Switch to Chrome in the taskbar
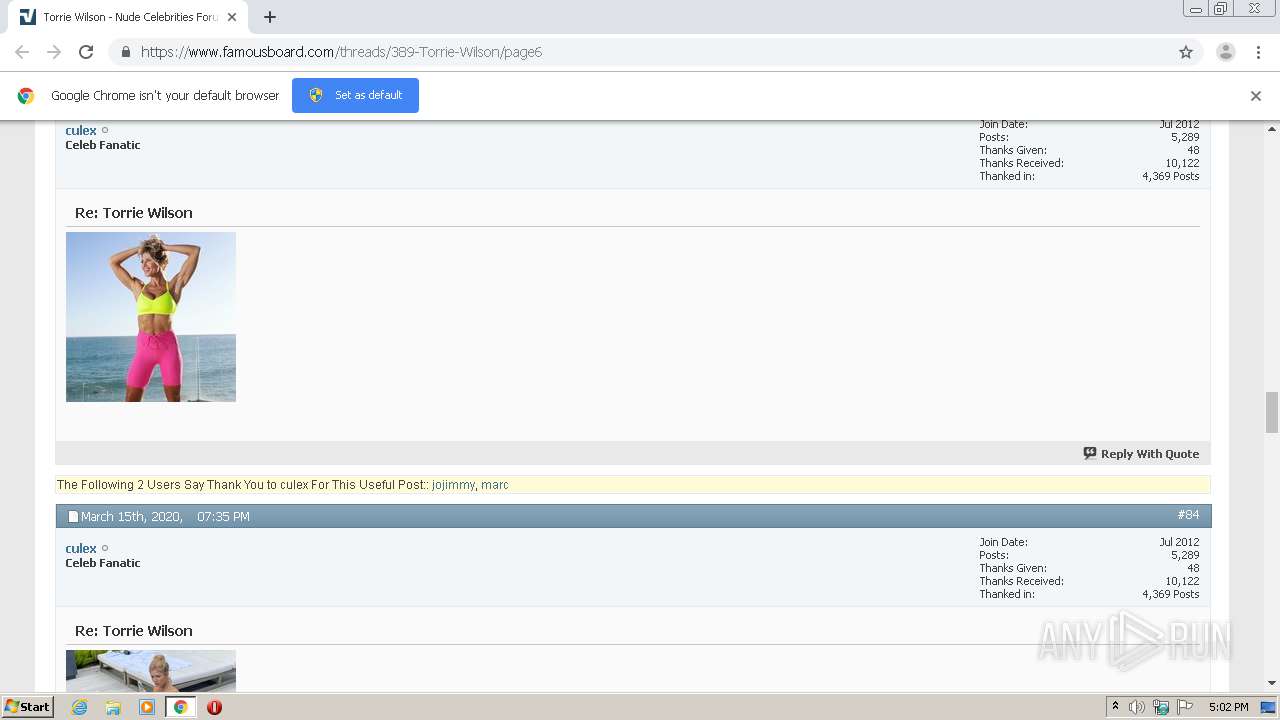1280x720 pixels. [x=181, y=707]
